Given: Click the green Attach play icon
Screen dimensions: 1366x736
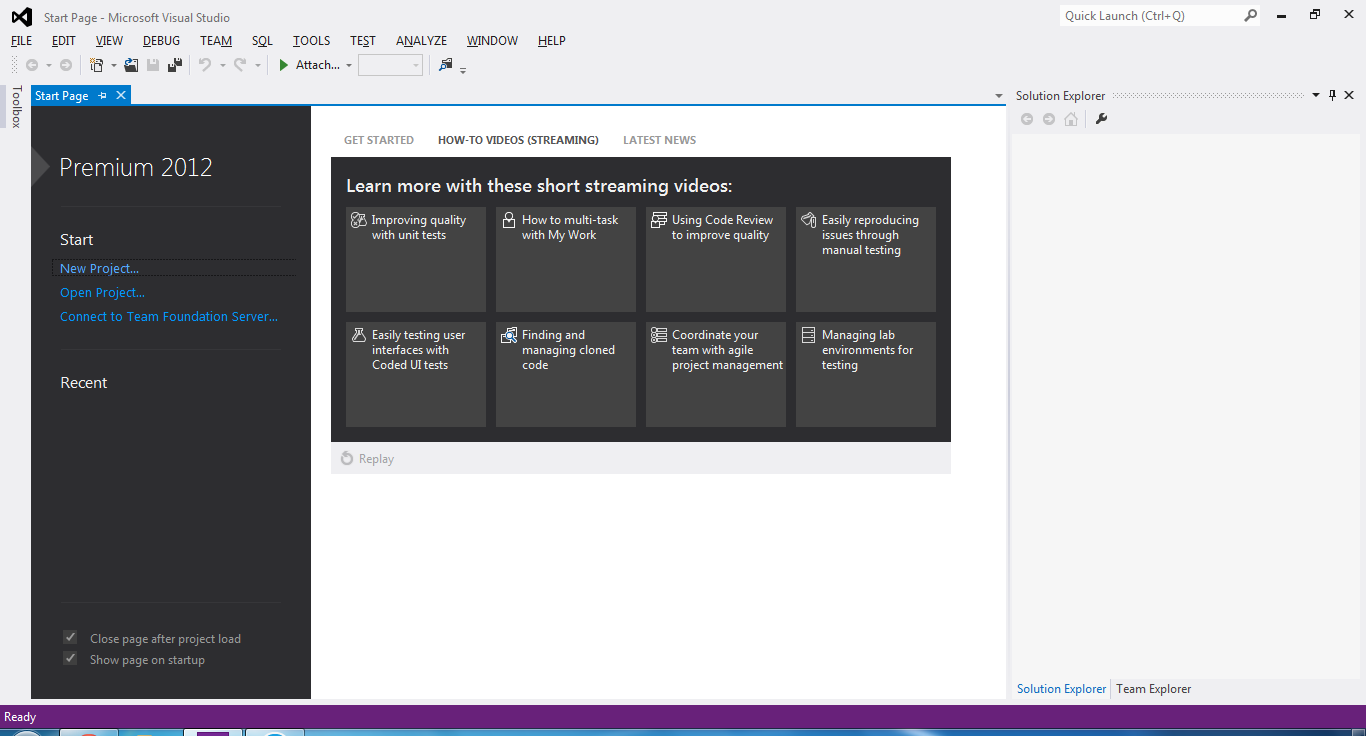Looking at the screenshot, I should [284, 65].
